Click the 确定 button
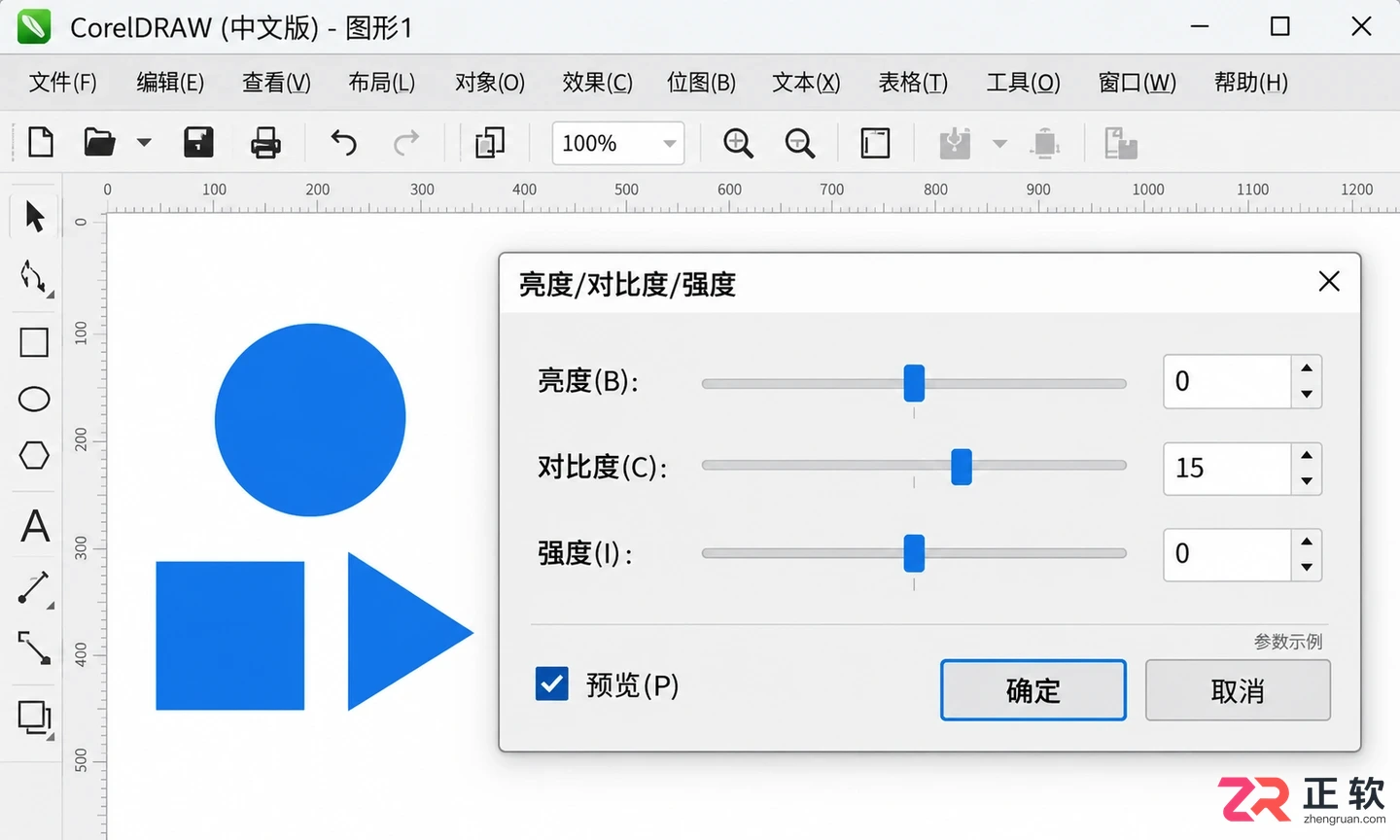 1033,690
